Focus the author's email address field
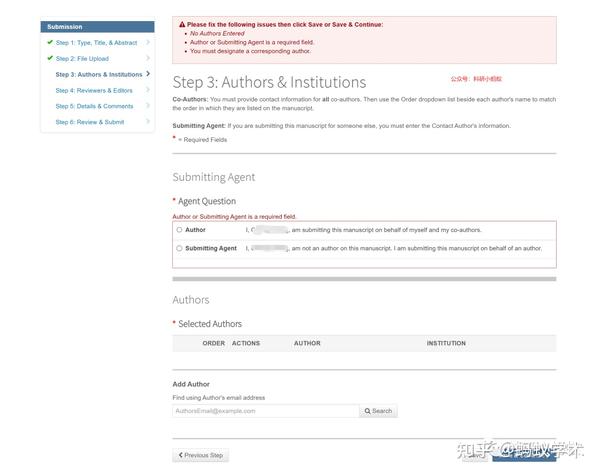Viewport: 600px width, 475px height. coord(266,411)
